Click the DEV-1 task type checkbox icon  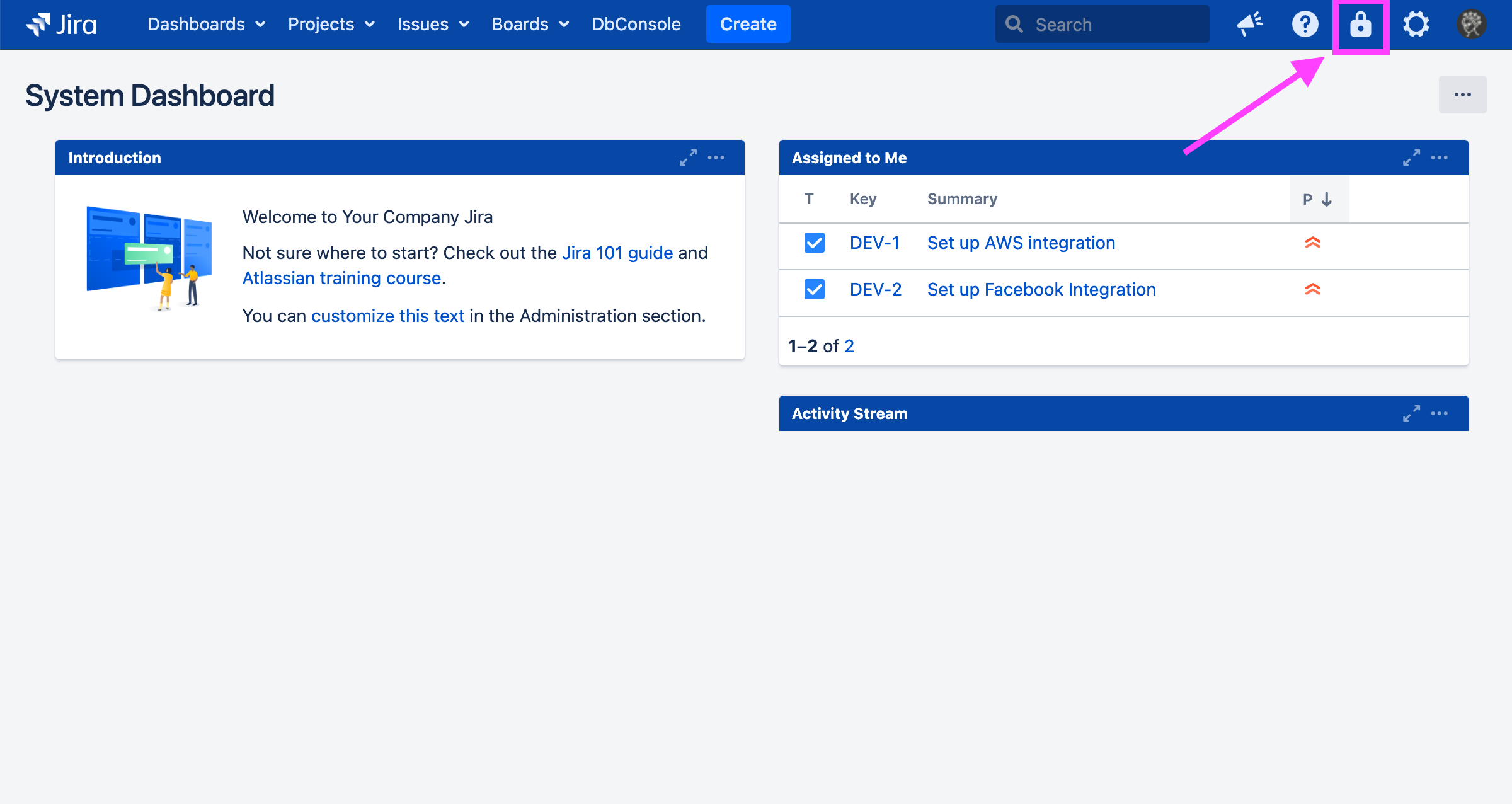click(x=814, y=243)
